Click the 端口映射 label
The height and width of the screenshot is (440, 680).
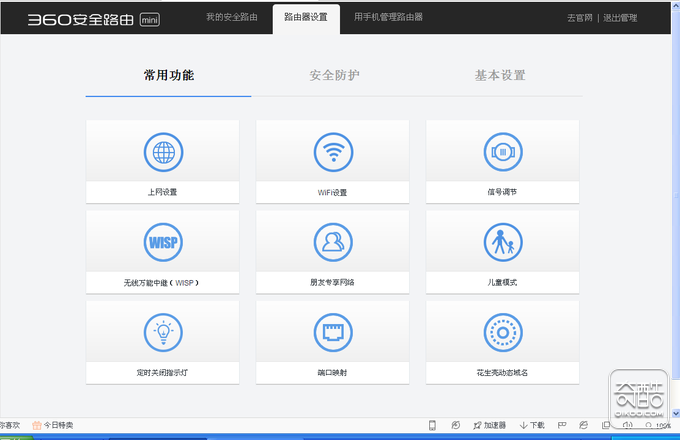(x=332, y=372)
